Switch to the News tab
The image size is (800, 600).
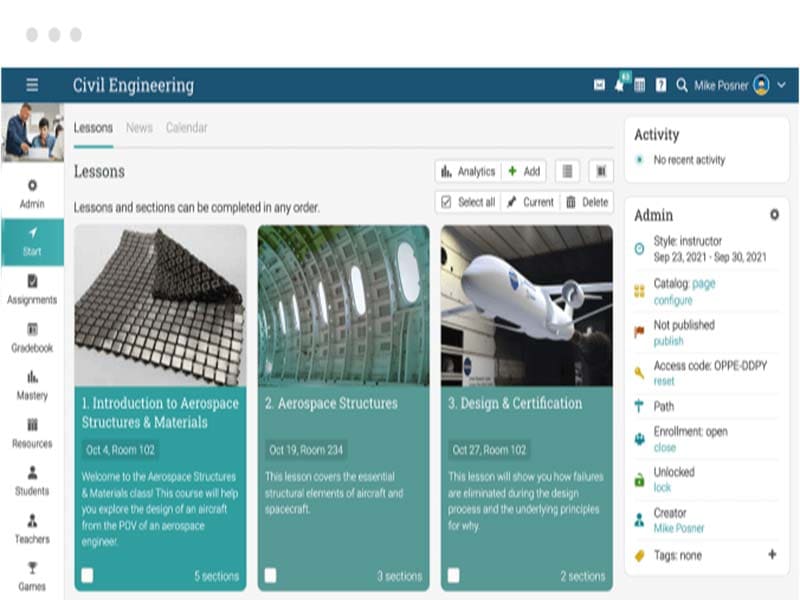click(x=139, y=128)
